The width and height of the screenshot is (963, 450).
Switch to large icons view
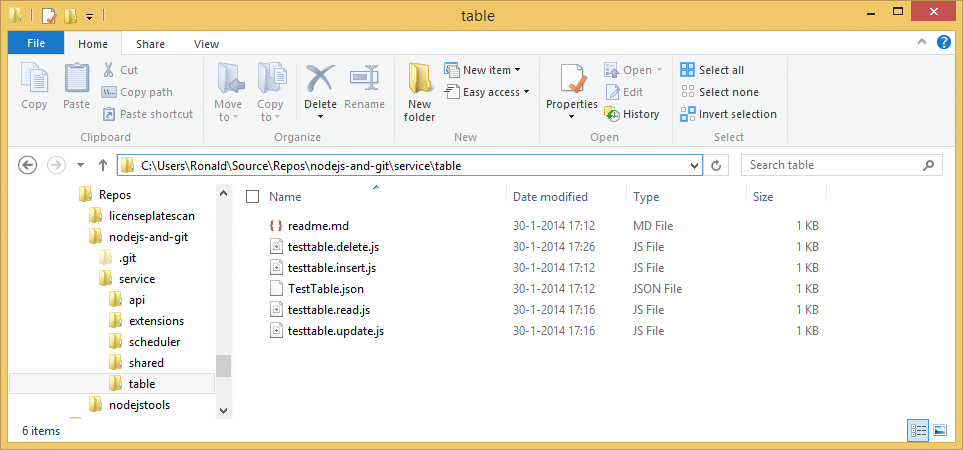[x=939, y=430]
